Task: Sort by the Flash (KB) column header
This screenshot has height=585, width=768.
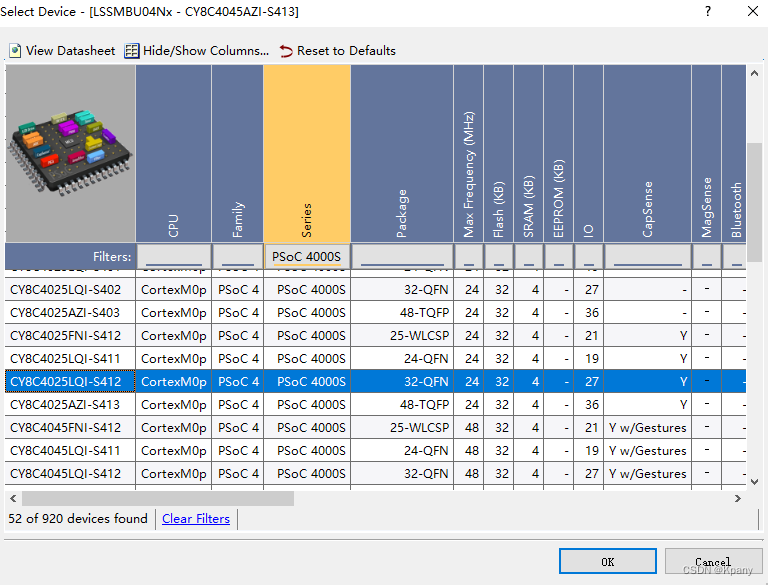Action: point(498,153)
